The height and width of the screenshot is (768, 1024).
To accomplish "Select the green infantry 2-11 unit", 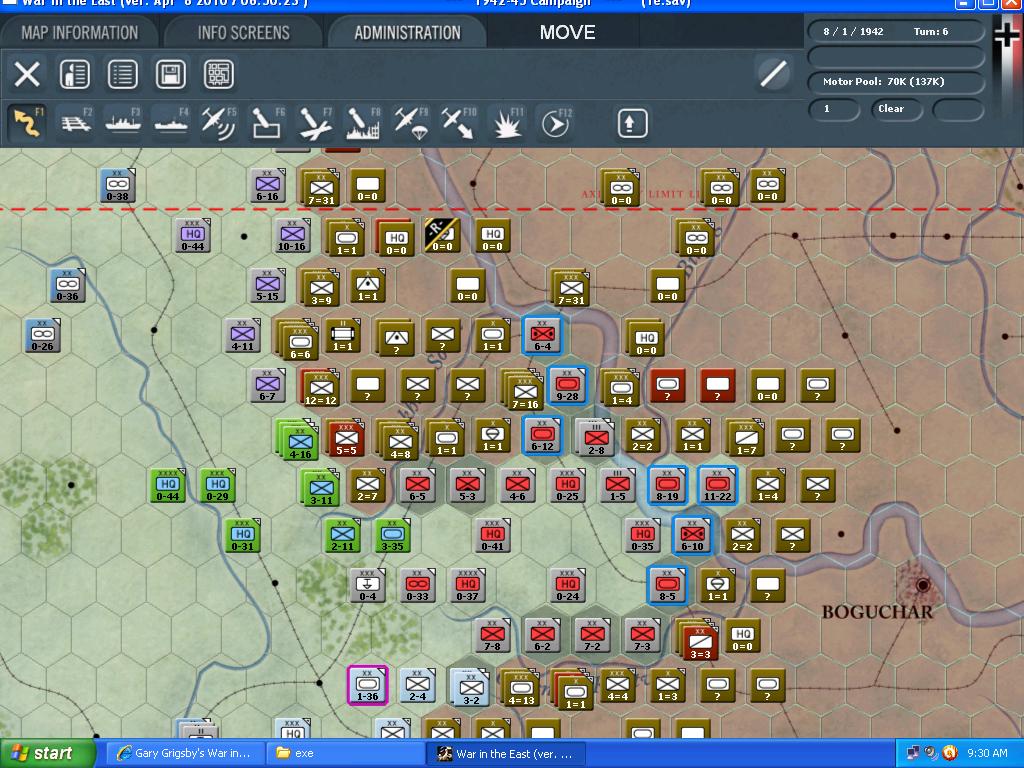I will point(343,536).
